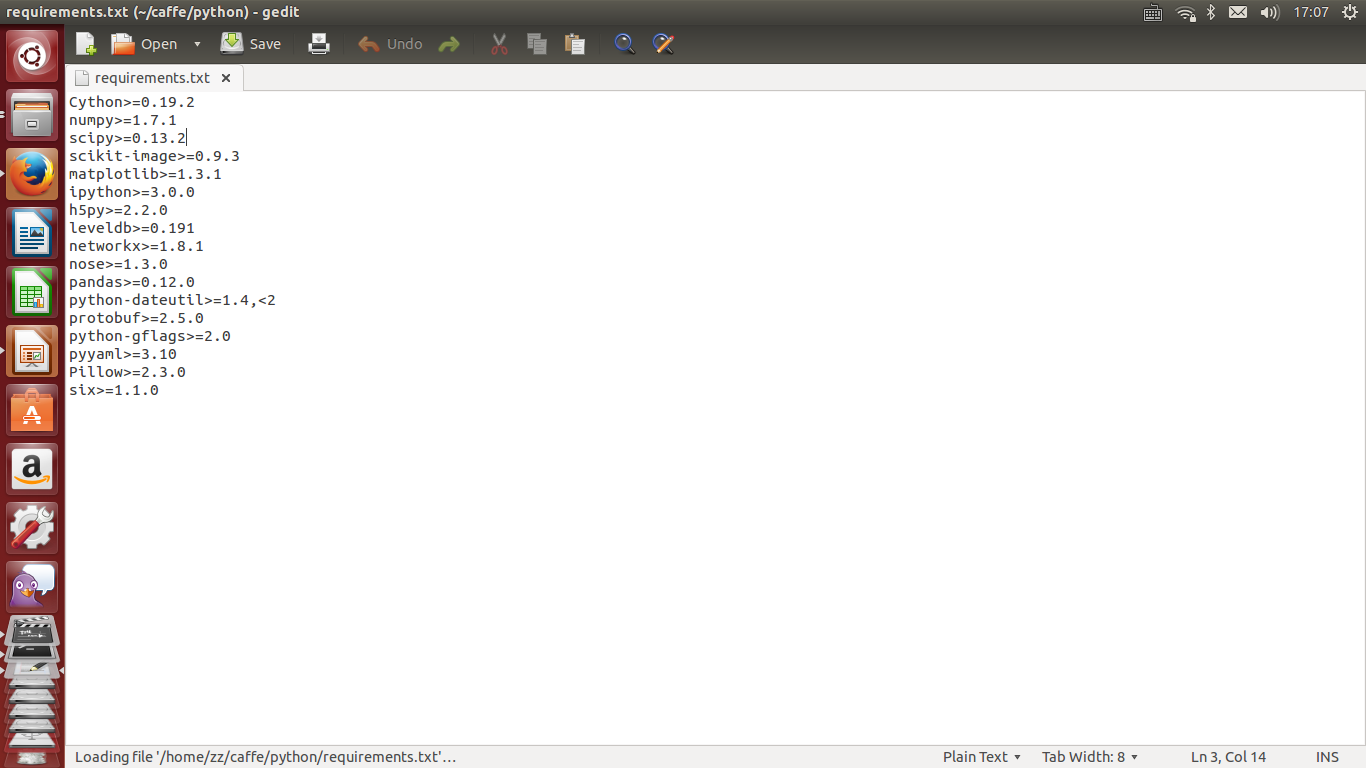Click the Copy icon in toolbar
The height and width of the screenshot is (768, 1366).
537,44
